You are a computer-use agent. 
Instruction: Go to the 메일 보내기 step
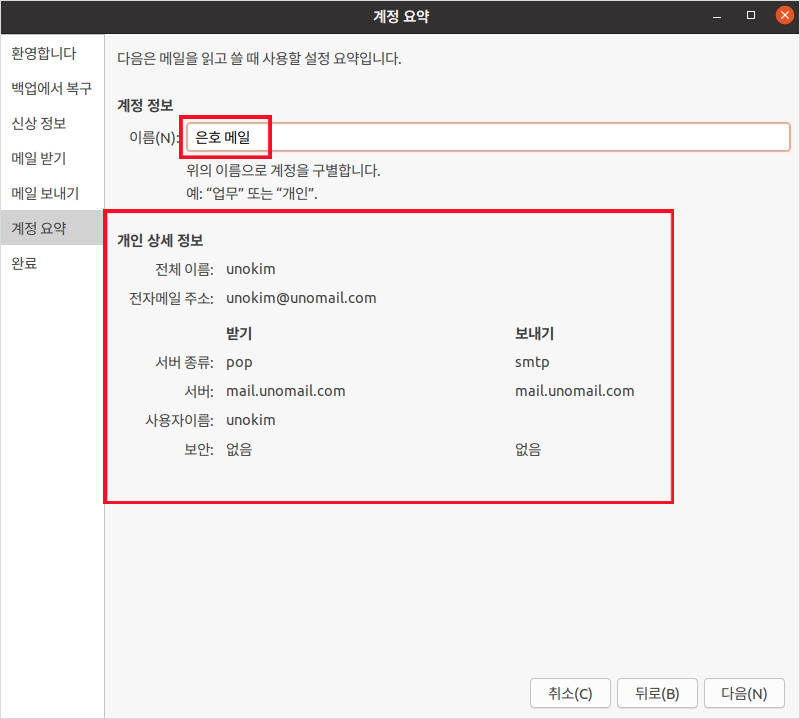point(52,193)
